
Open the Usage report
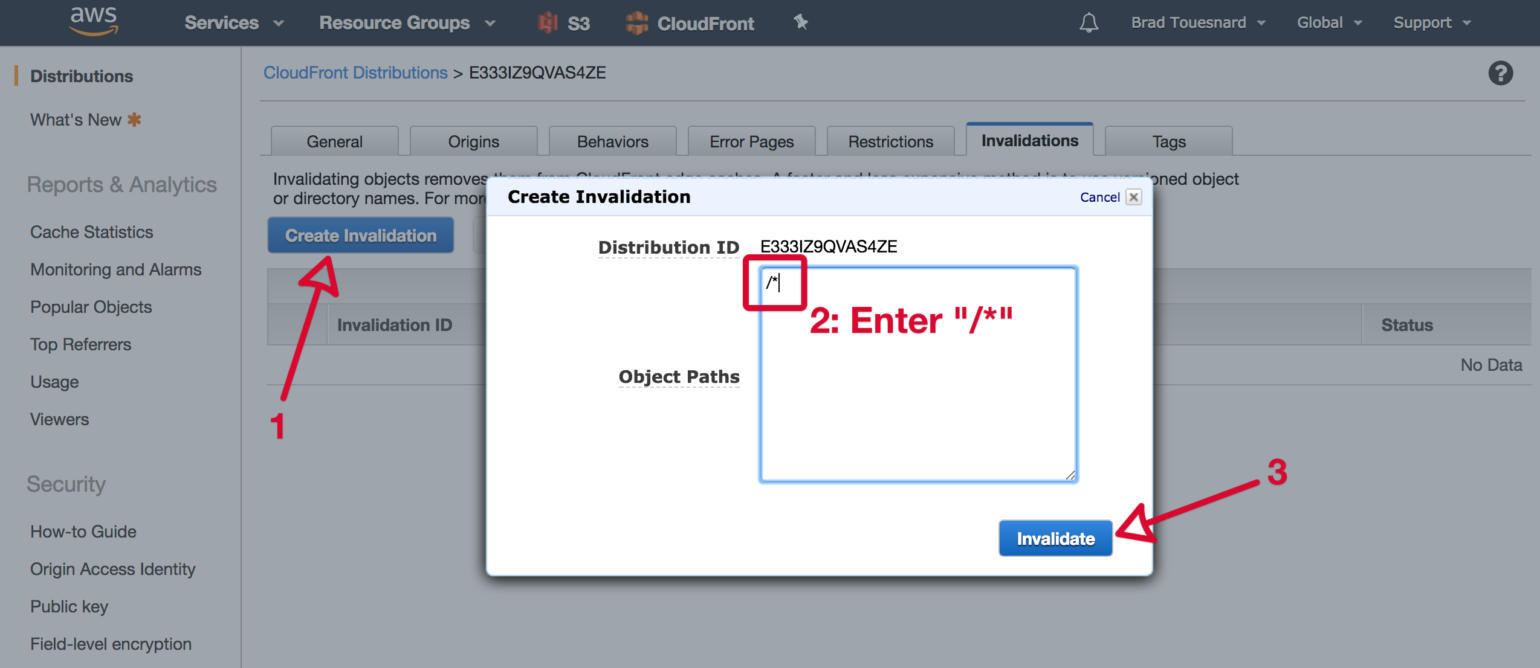55,382
